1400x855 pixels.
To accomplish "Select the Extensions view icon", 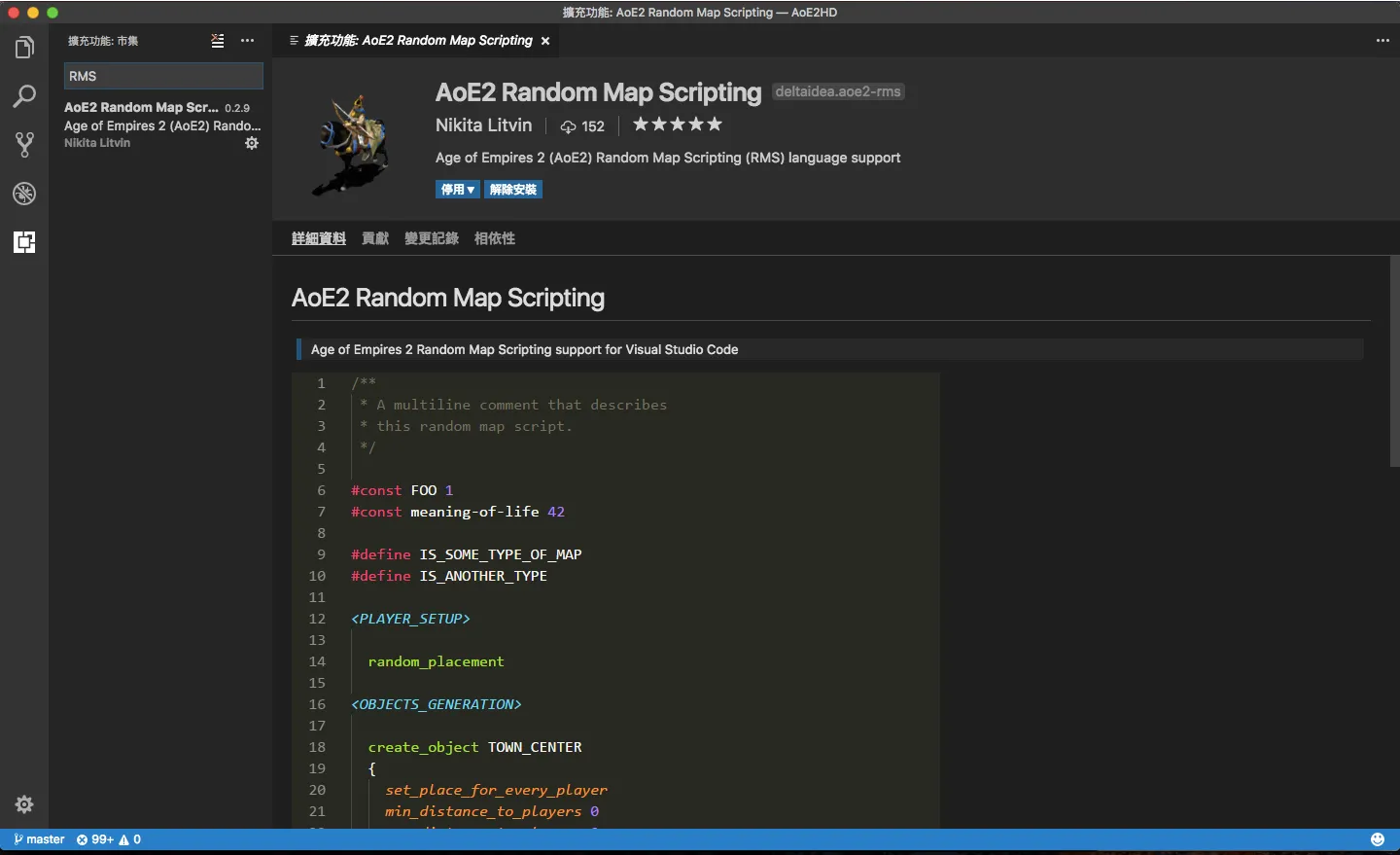I will [24, 242].
